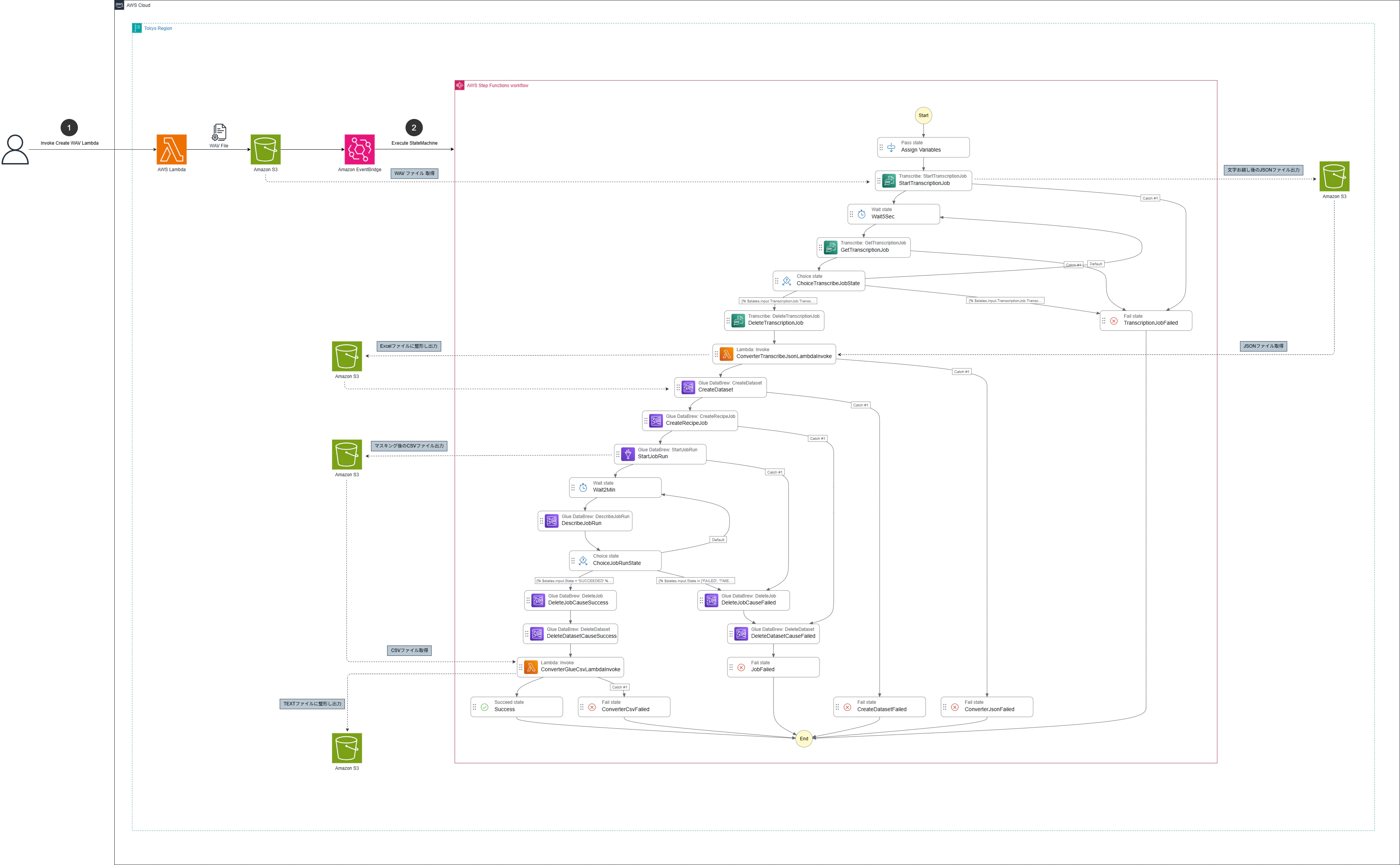Click the Default label on the Wait5Sec loop
This screenshot has height=865, width=1400.
1096,264
